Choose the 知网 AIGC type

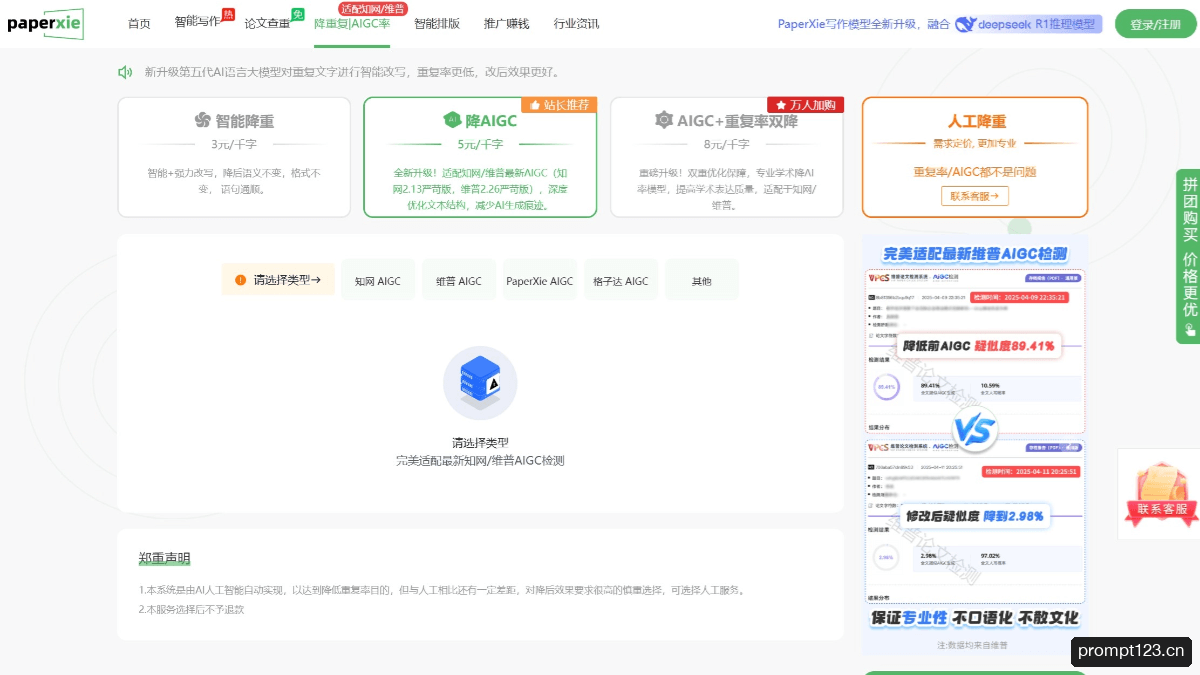click(378, 280)
